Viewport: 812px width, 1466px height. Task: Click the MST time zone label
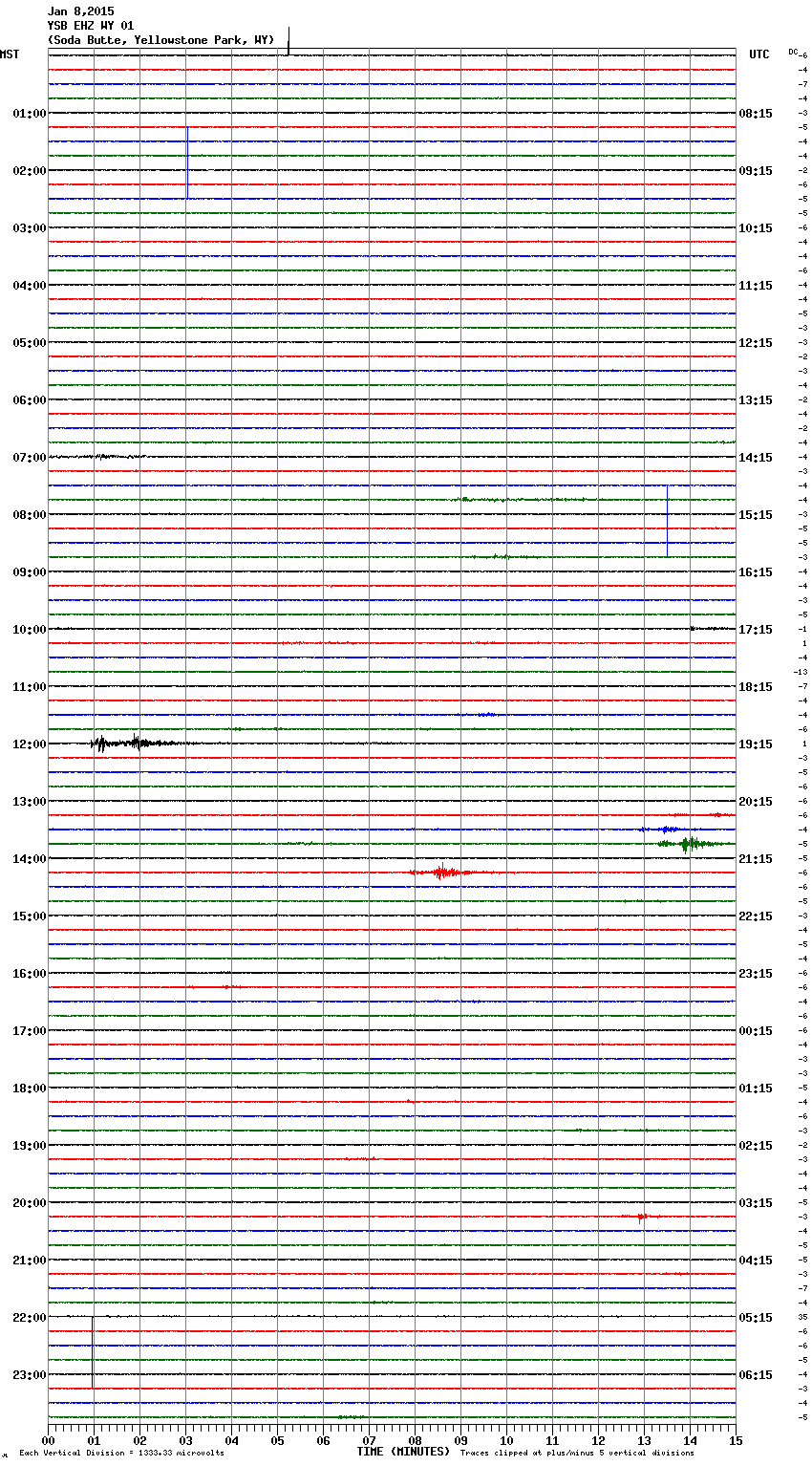[x=10, y=54]
